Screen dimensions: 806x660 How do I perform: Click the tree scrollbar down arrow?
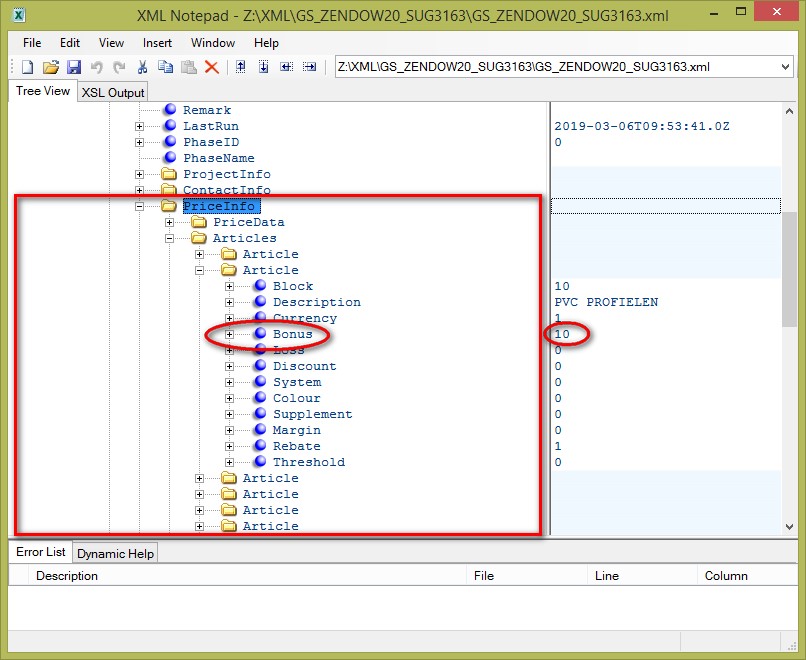pos(790,527)
